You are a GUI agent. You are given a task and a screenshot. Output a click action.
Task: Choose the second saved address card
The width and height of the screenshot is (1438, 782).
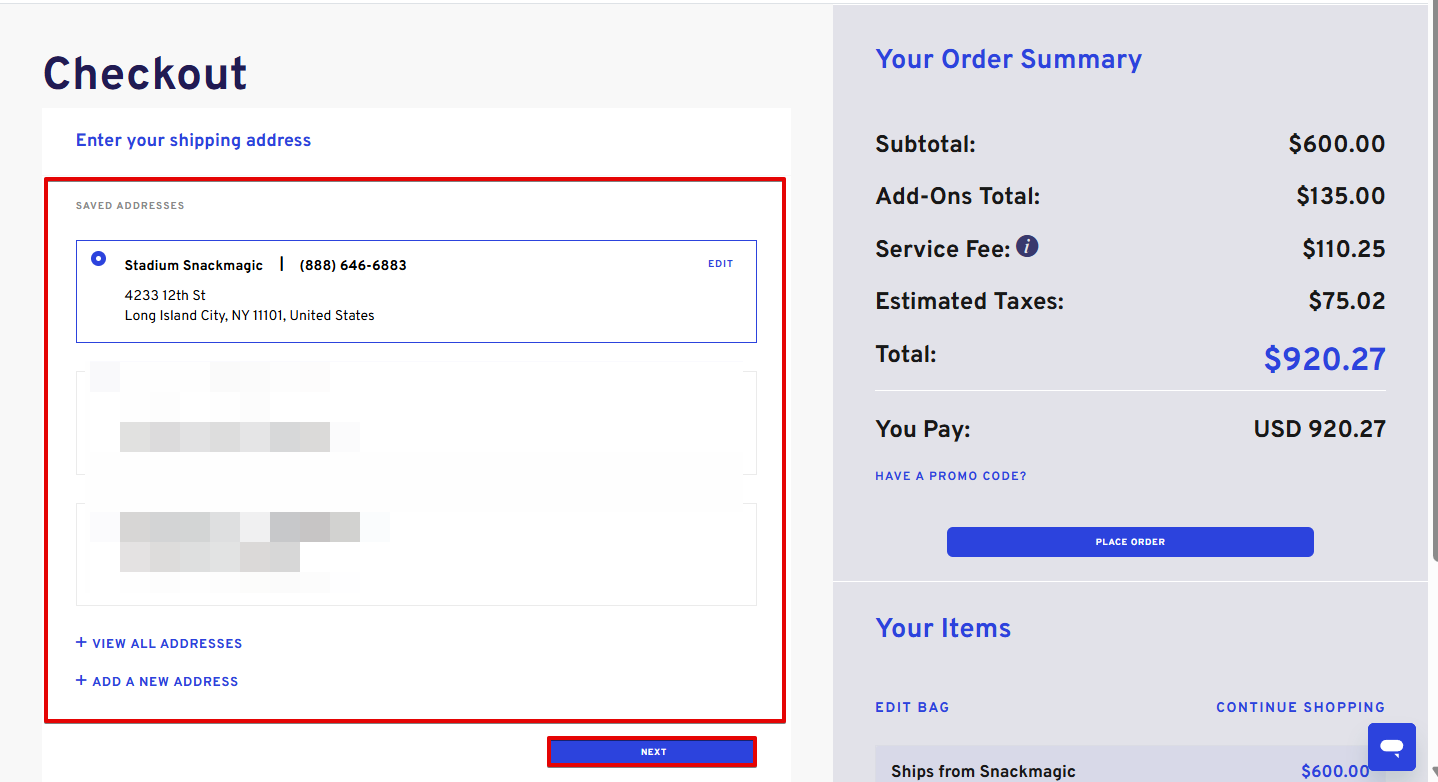point(416,422)
